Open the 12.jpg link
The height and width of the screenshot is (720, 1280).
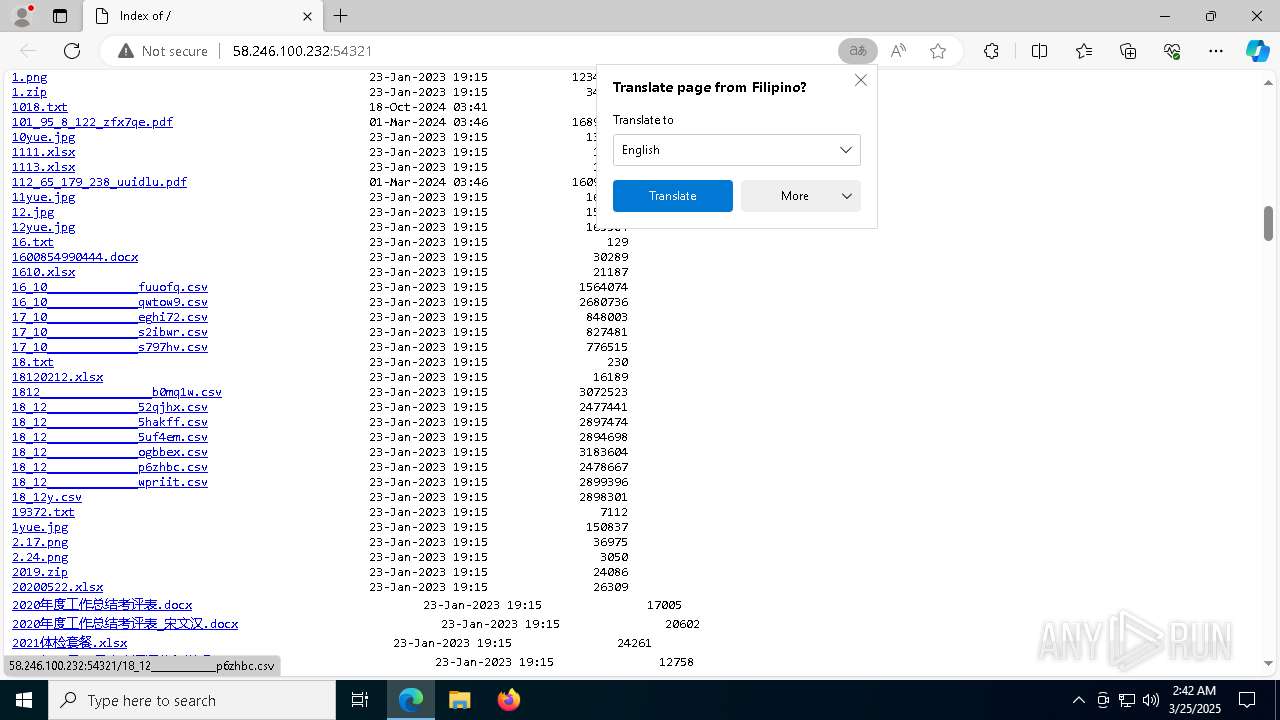(x=33, y=212)
